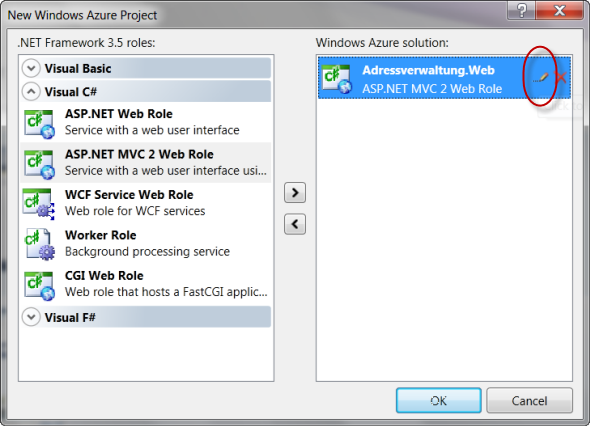Click the Visual Basic header label
The image size is (590, 426).
point(78,68)
